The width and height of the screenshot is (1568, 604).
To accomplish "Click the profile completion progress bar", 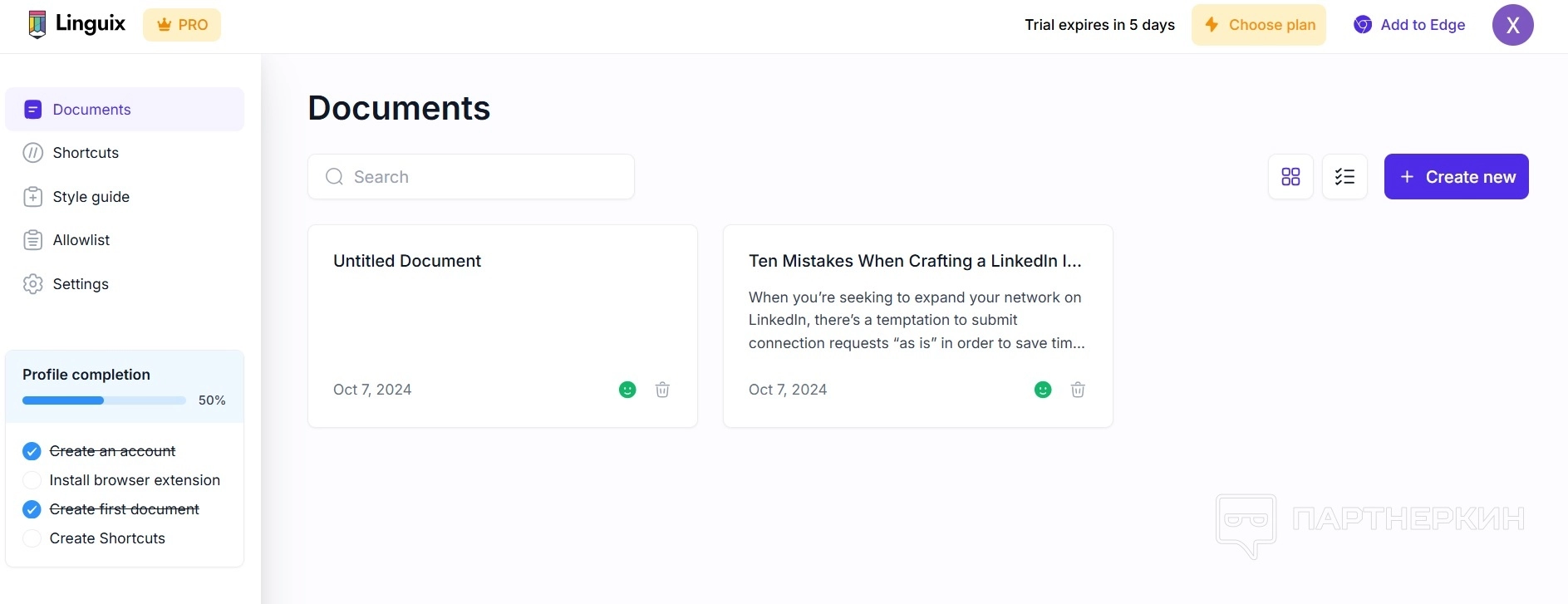I will 104,400.
